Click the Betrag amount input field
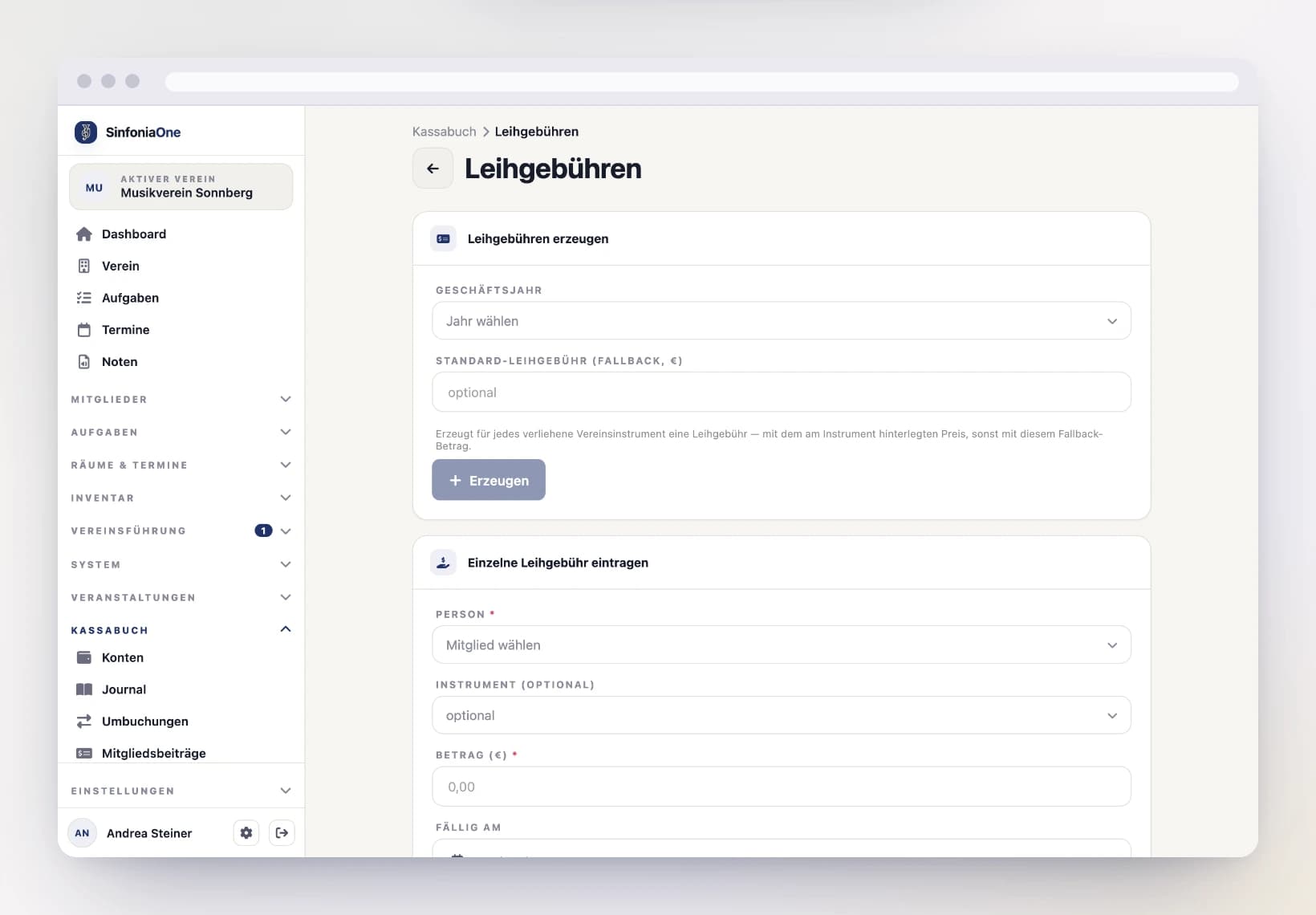The height and width of the screenshot is (915, 1316). point(782,787)
